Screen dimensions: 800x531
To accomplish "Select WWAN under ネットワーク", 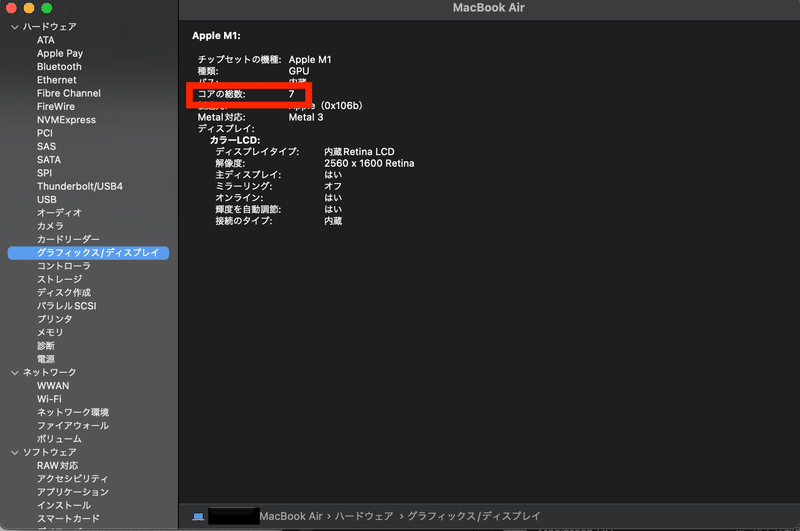I will [53, 386].
